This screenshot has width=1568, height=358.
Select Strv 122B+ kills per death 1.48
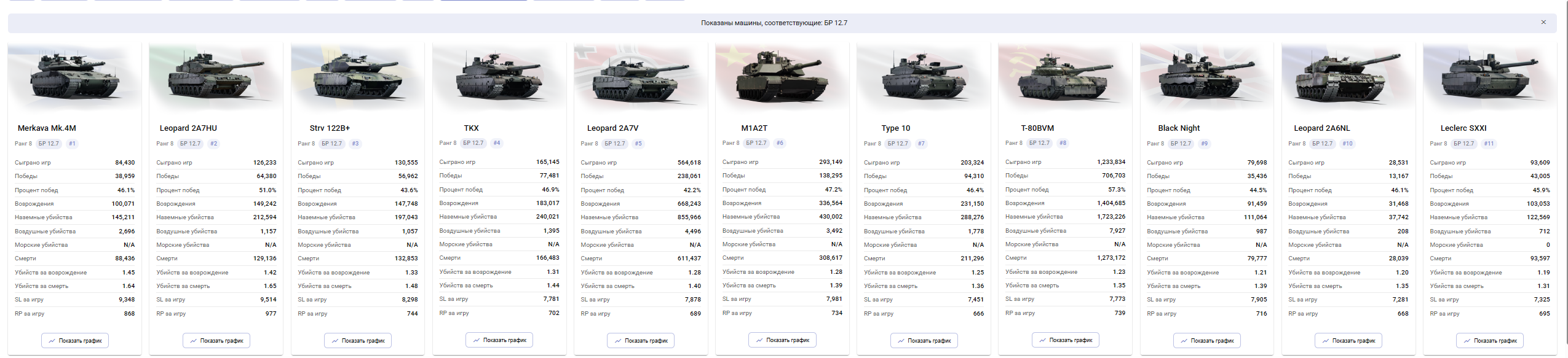(411, 286)
